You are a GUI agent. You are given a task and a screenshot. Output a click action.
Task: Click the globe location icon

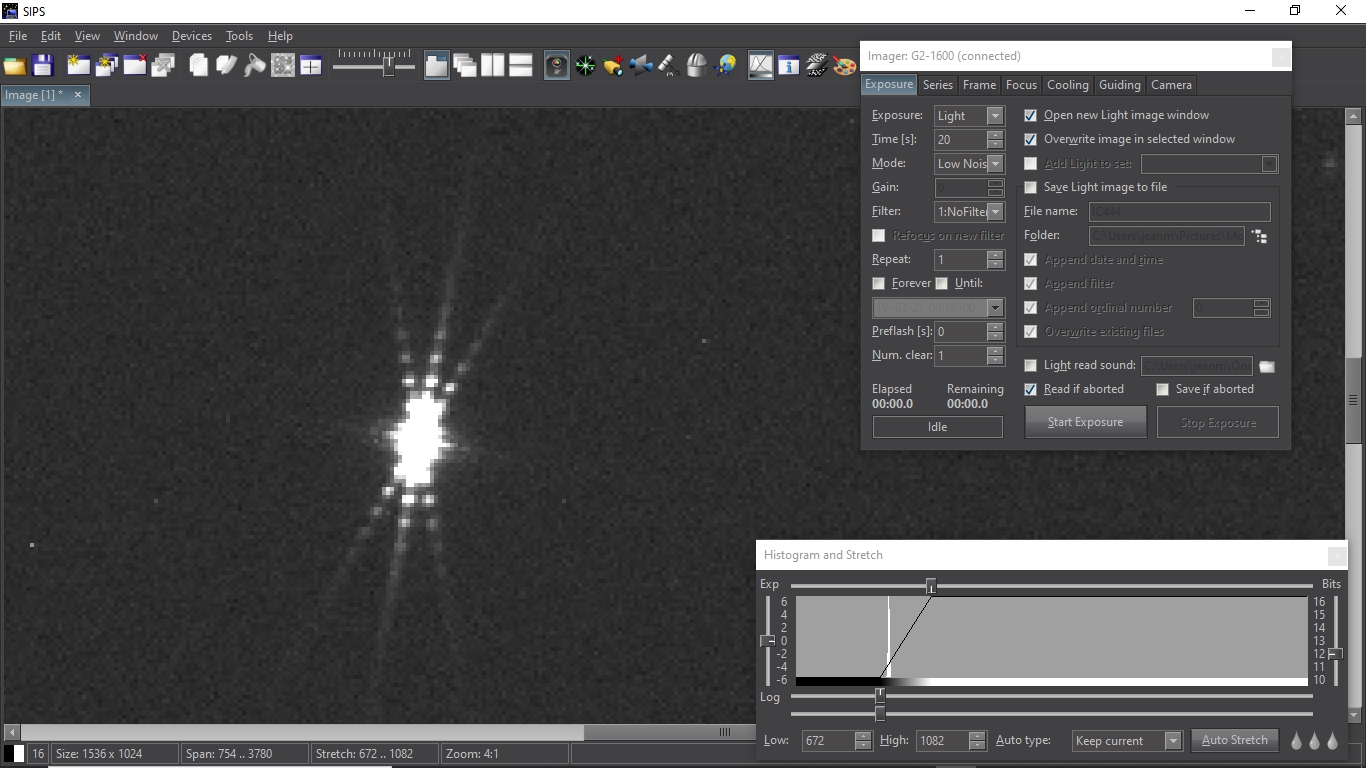point(726,66)
